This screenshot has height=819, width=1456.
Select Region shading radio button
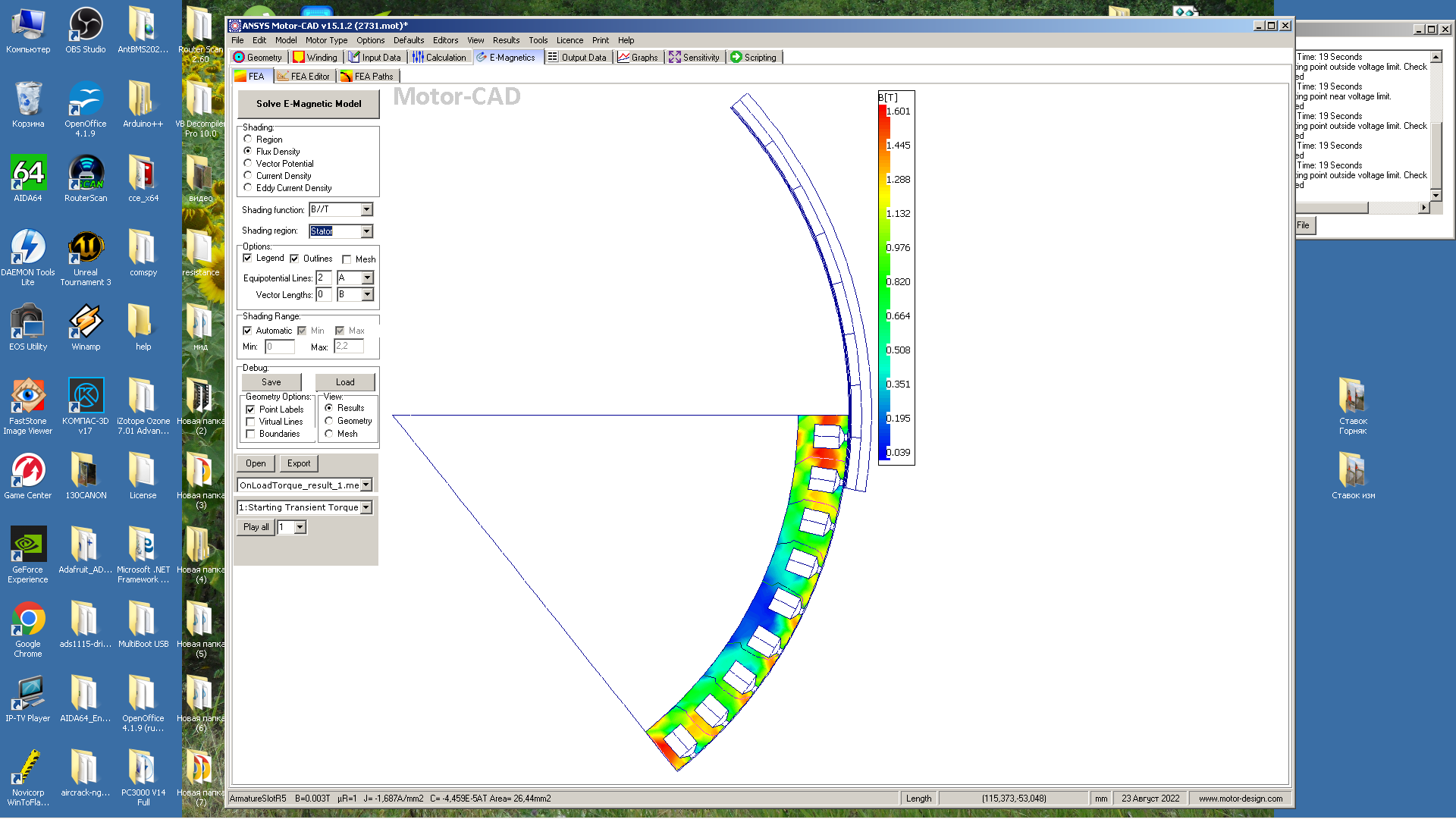click(248, 140)
